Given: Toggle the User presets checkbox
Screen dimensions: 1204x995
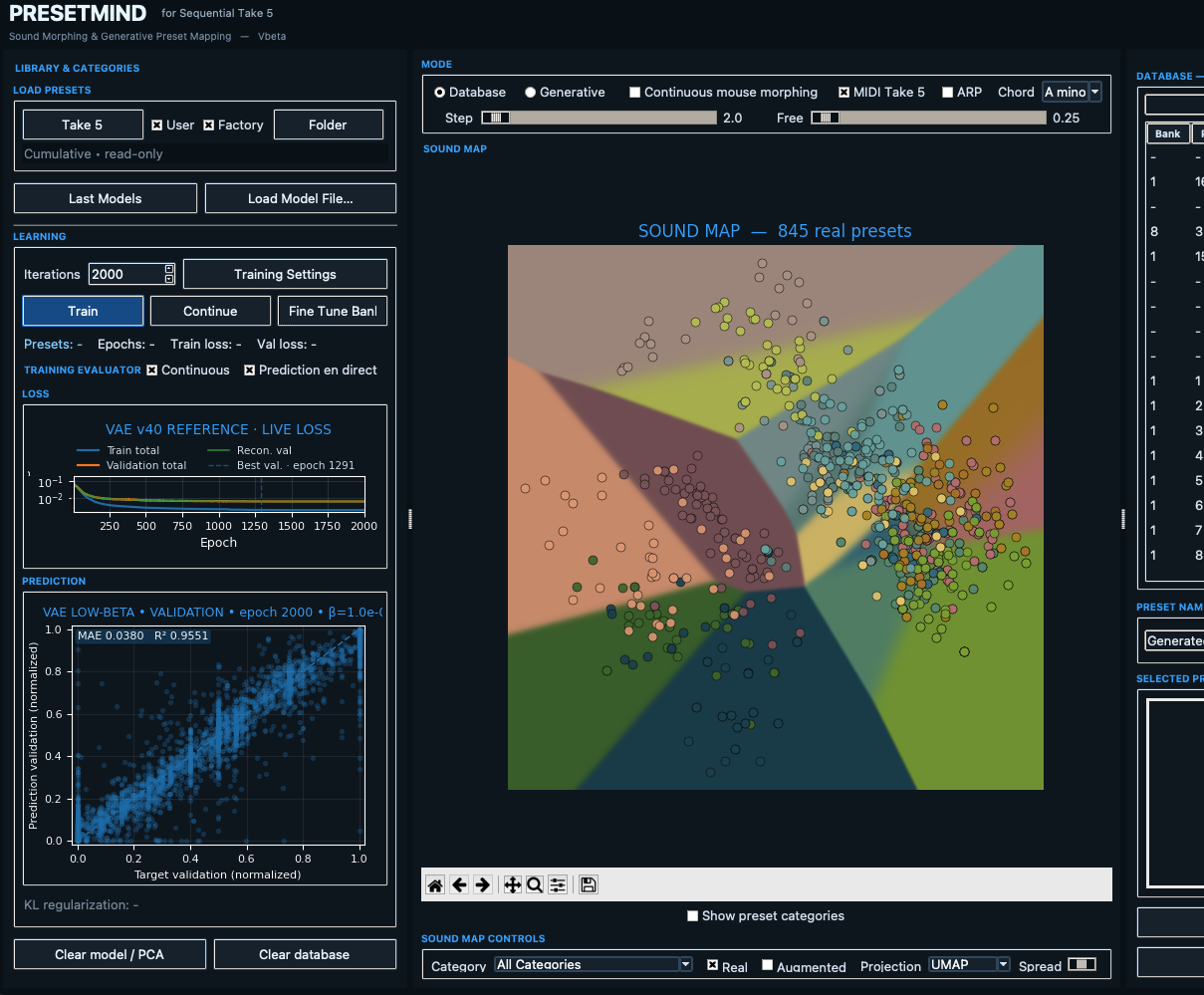Looking at the screenshot, I should pyautogui.click(x=157, y=124).
